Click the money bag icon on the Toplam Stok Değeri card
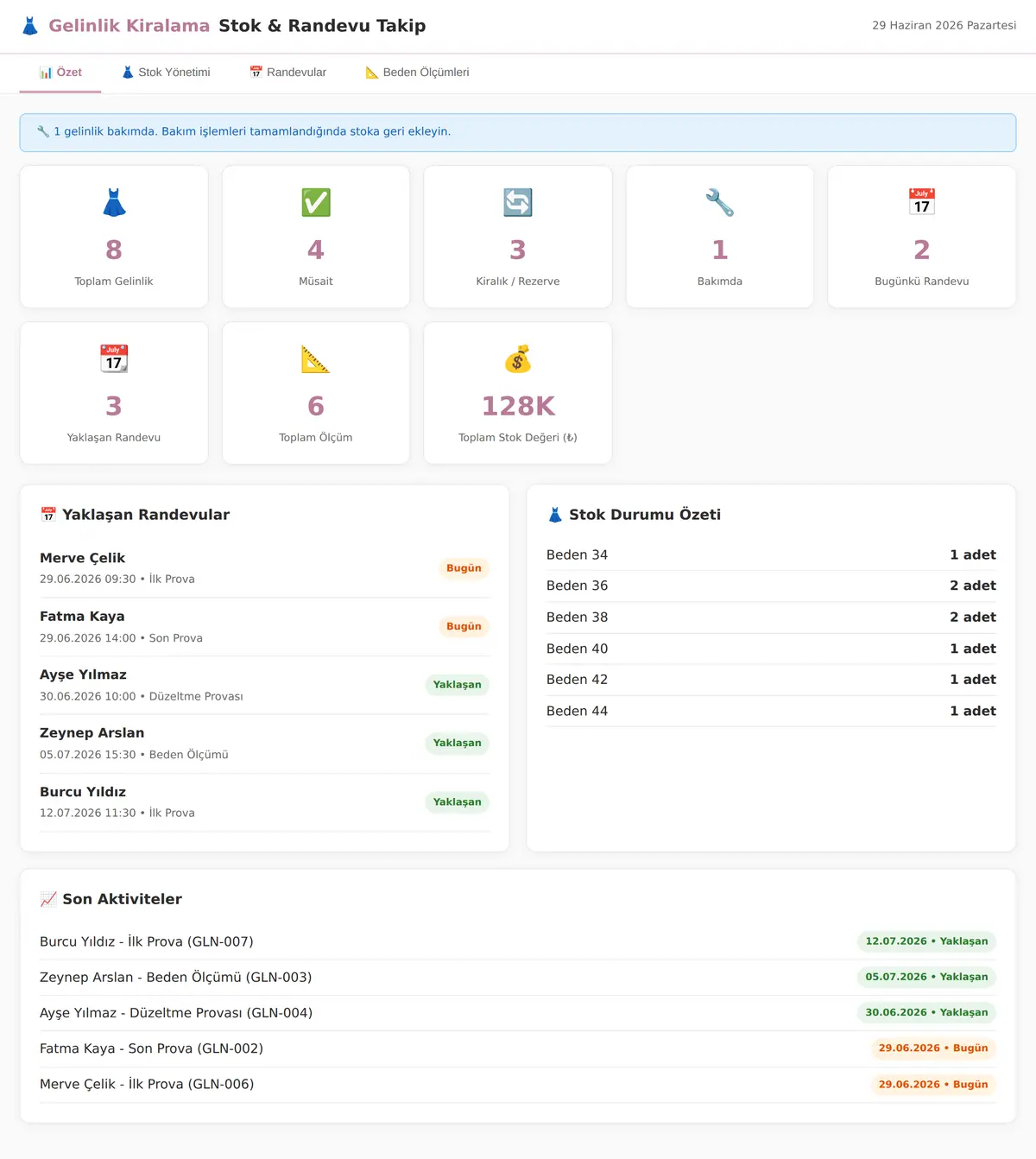 [518, 358]
